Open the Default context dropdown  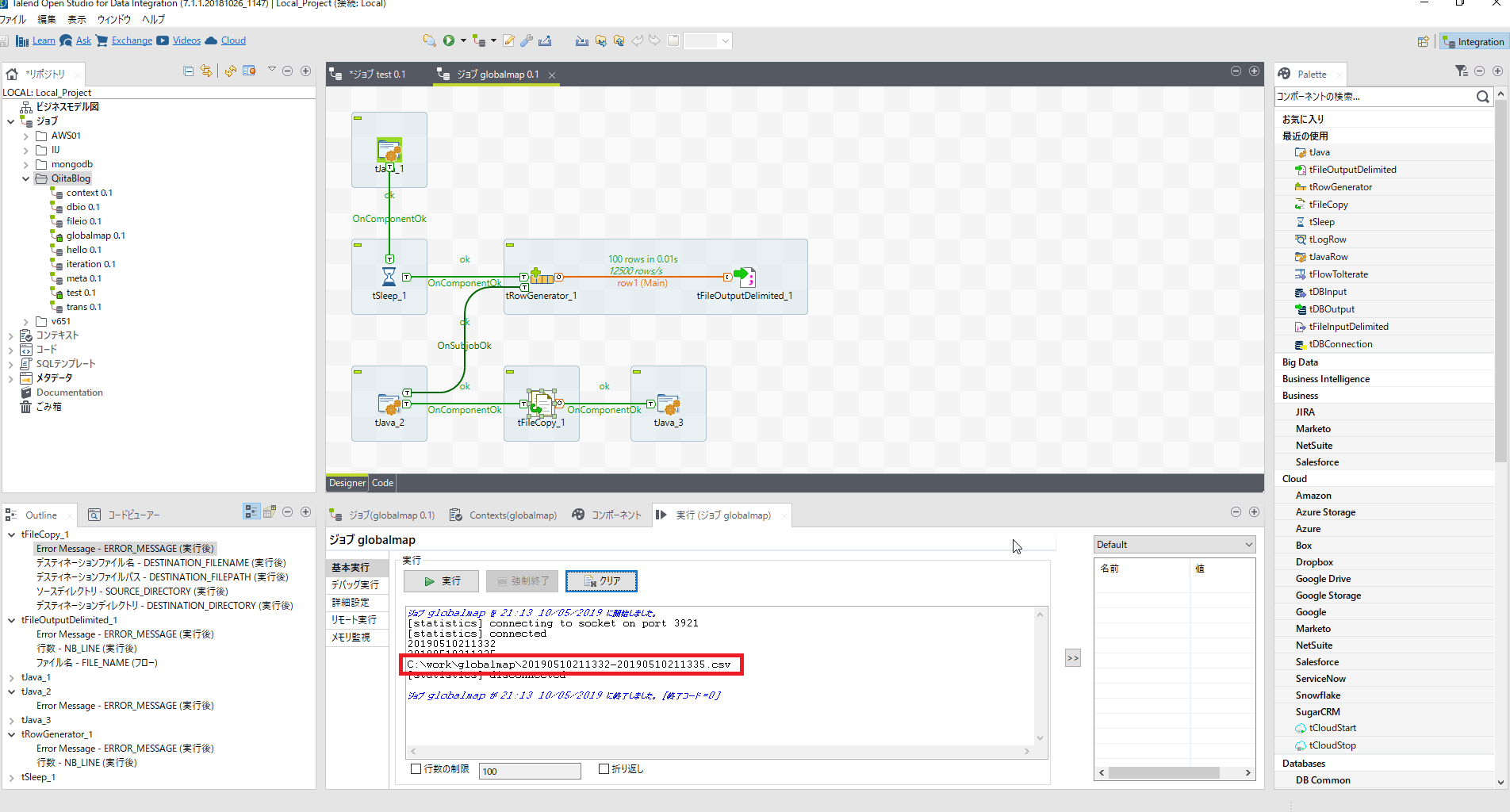(x=1246, y=544)
